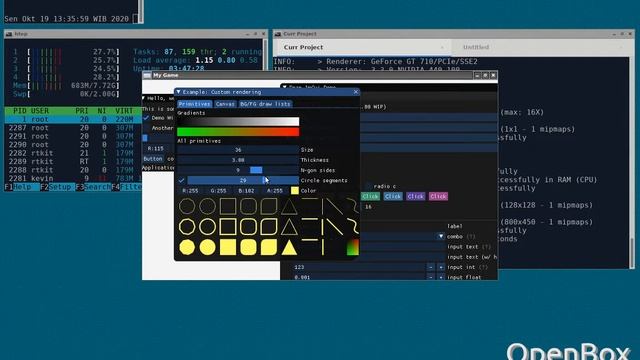Open the combo dropdown arrow
The width and height of the screenshot is (640, 360).
[441, 236]
